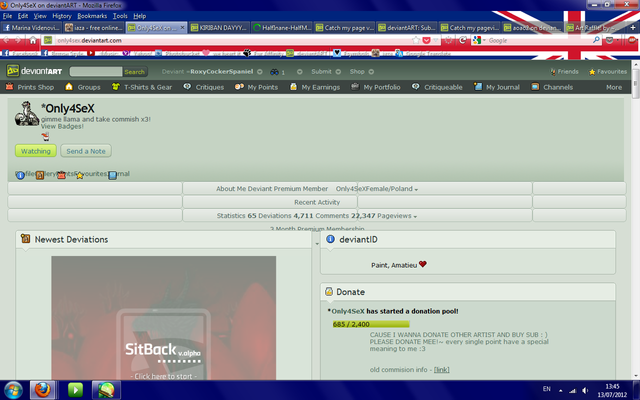Expand the Female/Poland details arrow

(416, 189)
